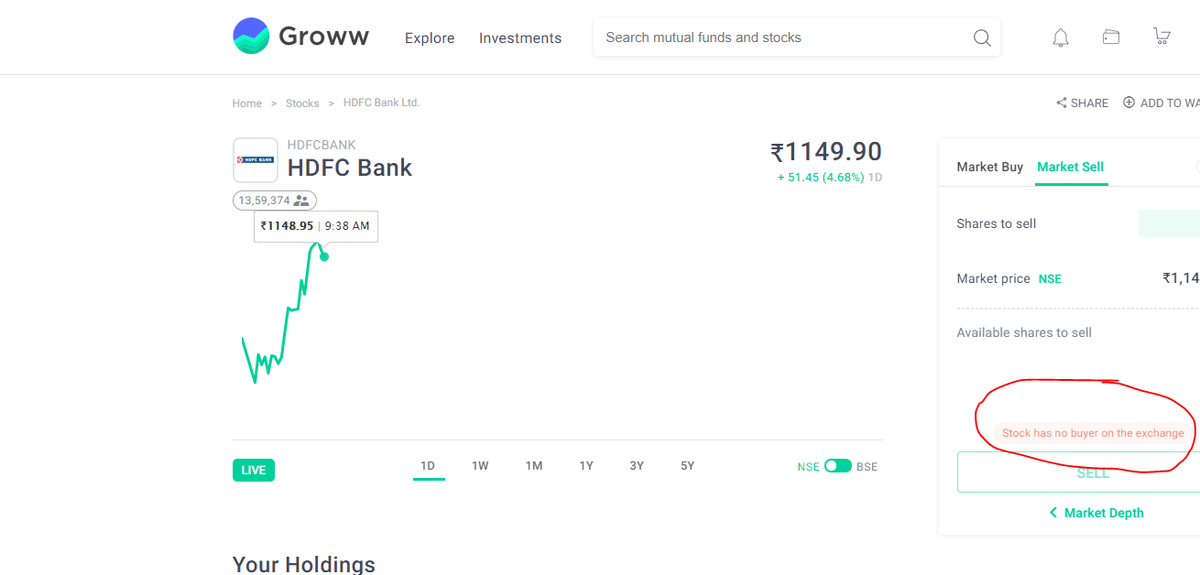Select the 5Y chart range

[687, 466]
